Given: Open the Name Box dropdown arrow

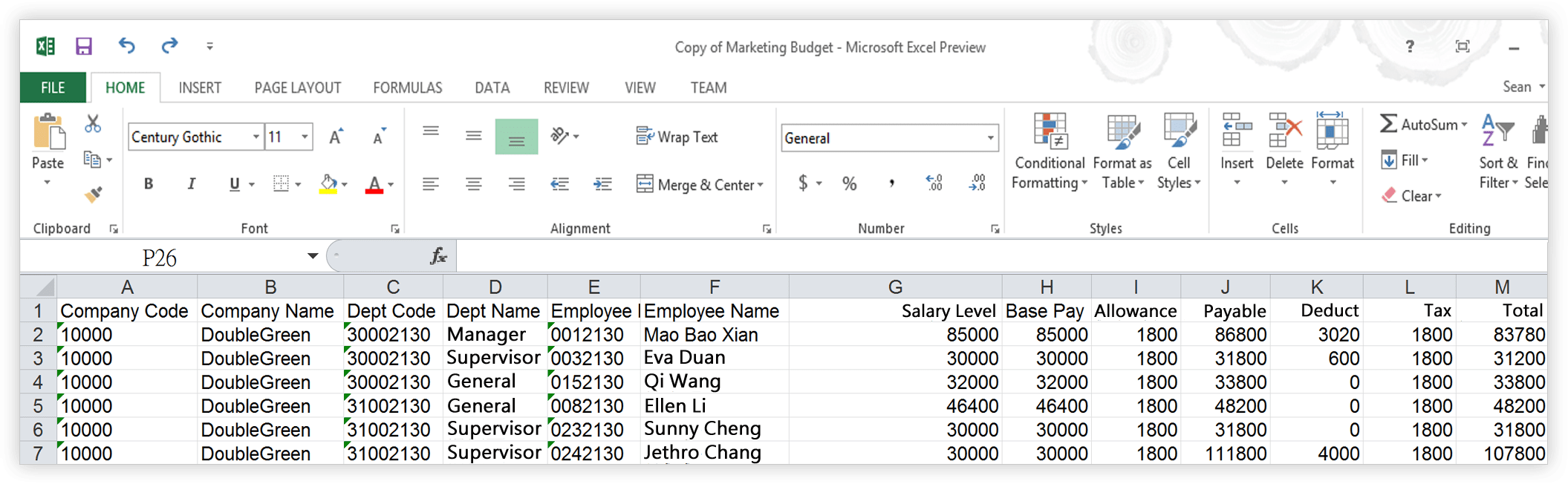Looking at the screenshot, I should pyautogui.click(x=313, y=256).
